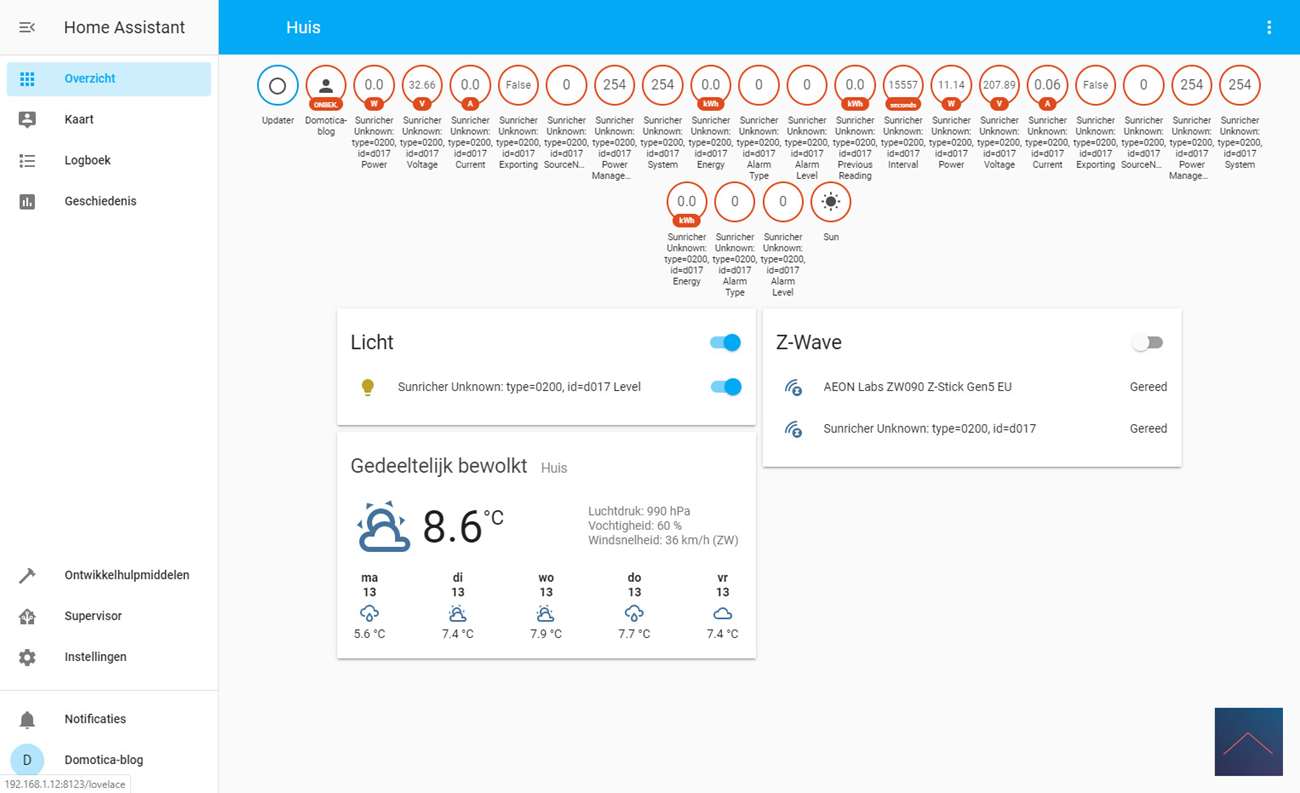Open the Domotica-blog user profile

coord(103,760)
